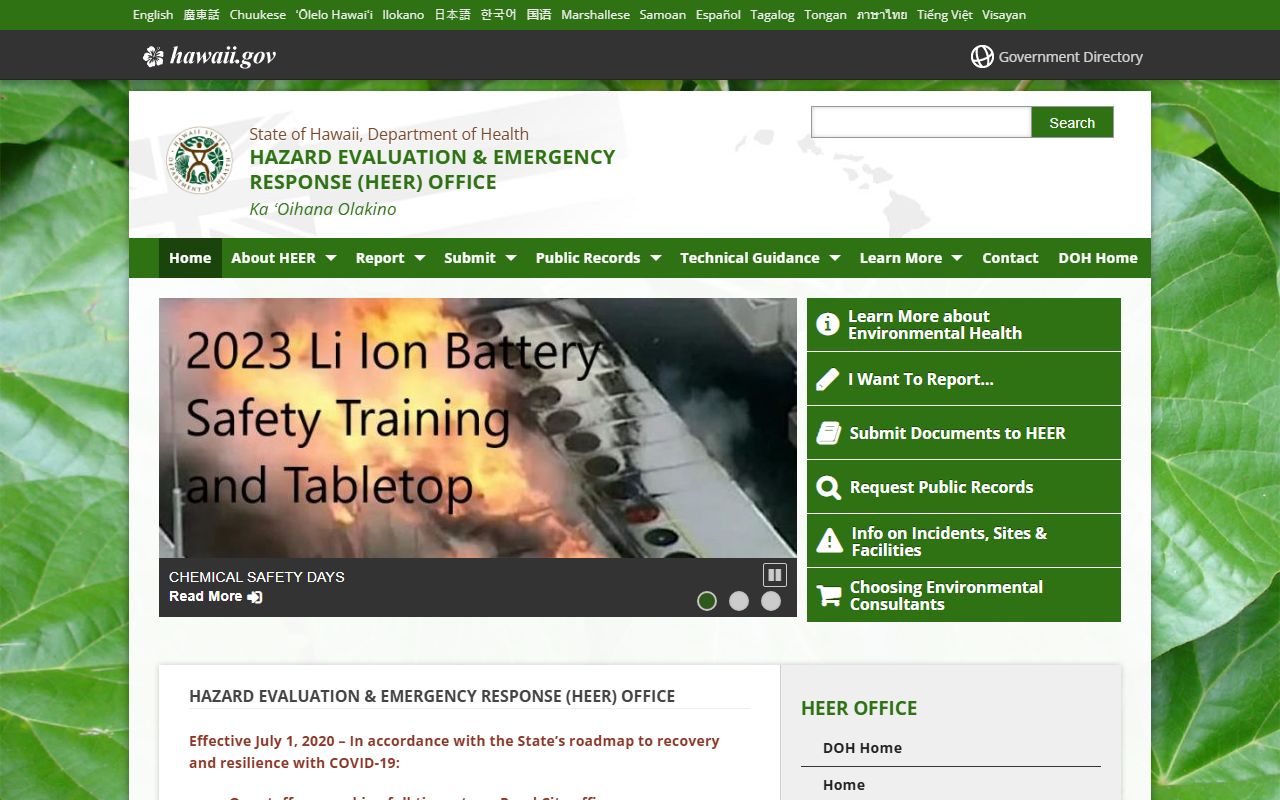Viewport: 1280px width, 800px height.
Task: Open the Contact navigation item
Action: (1010, 258)
